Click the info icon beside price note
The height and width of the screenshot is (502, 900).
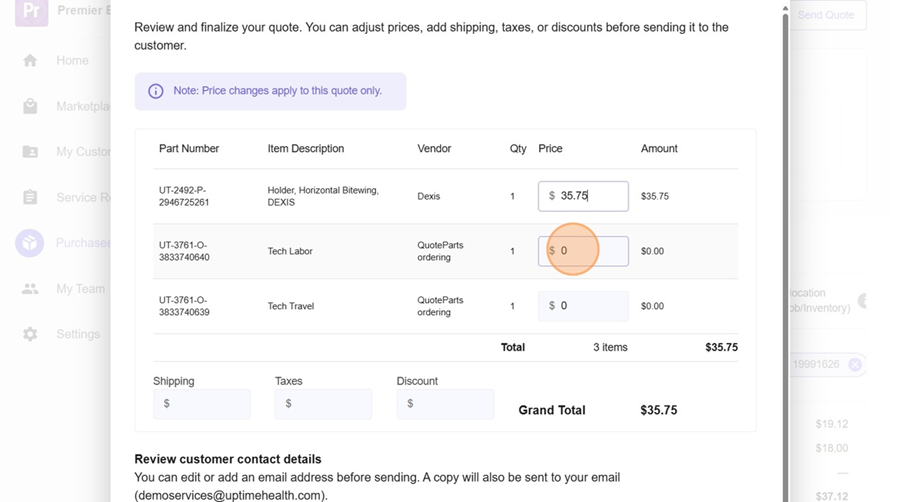point(156,91)
